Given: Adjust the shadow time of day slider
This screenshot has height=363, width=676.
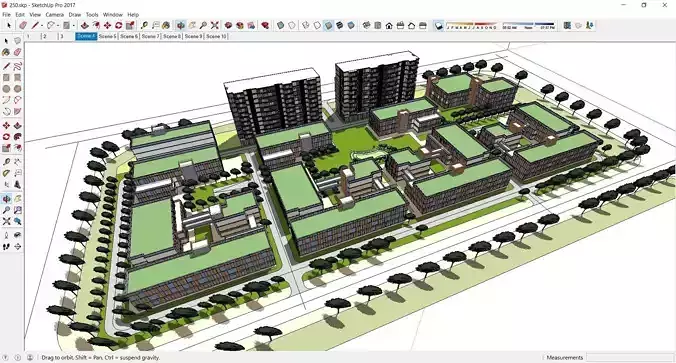Looking at the screenshot, I should point(529,25).
